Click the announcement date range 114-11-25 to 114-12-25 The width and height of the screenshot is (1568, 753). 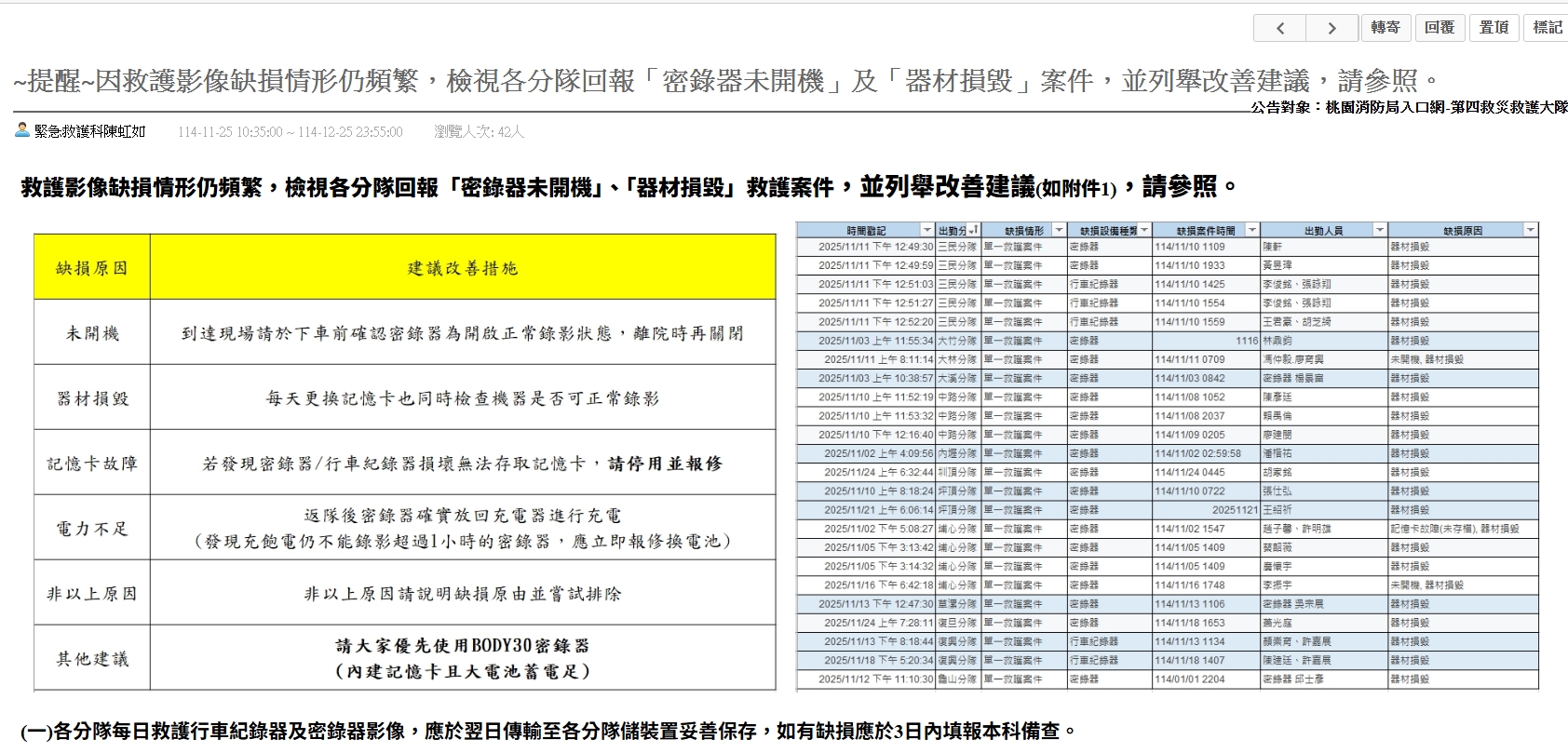click(x=290, y=132)
